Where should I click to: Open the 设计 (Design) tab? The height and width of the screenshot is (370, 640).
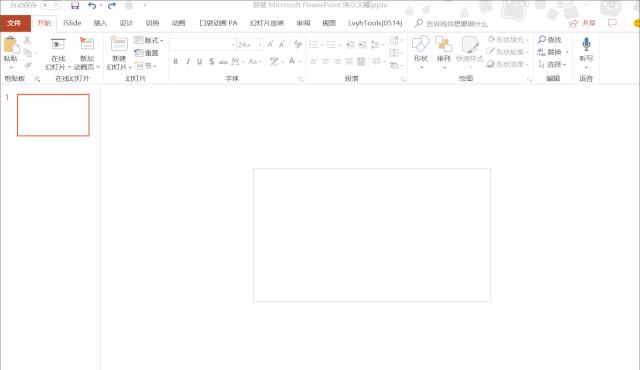pos(126,23)
